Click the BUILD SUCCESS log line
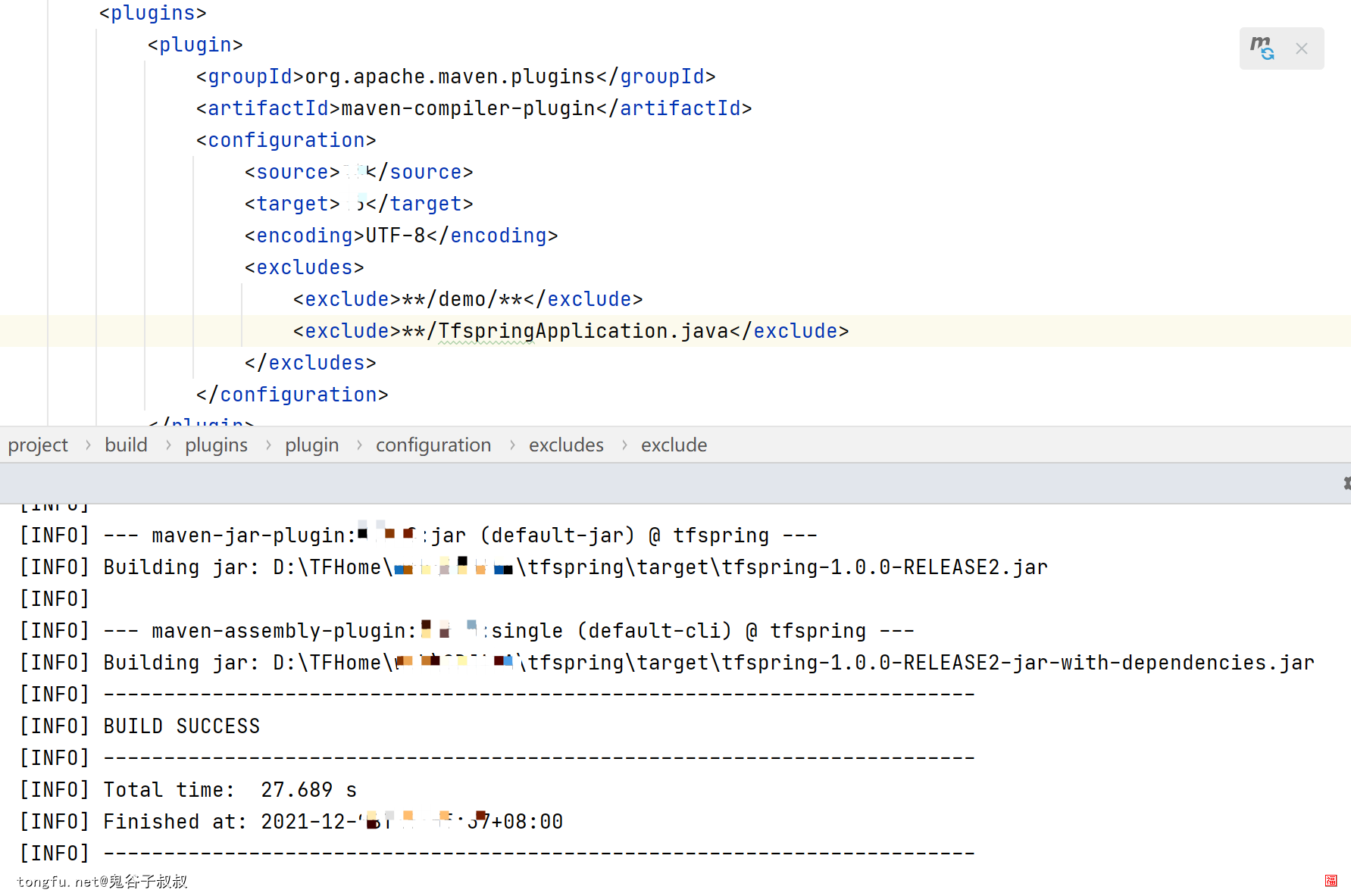The height and width of the screenshot is (896, 1351). [x=139, y=726]
